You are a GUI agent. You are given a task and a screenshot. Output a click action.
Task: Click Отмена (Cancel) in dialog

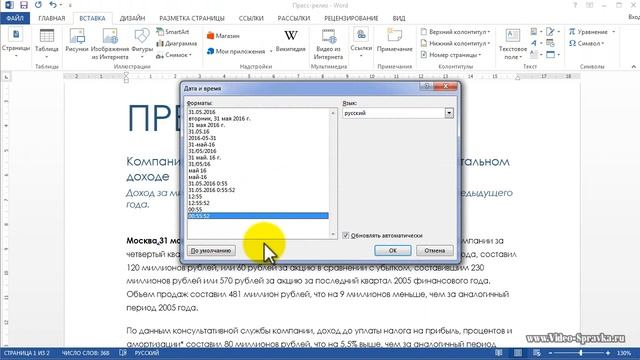tap(435, 251)
